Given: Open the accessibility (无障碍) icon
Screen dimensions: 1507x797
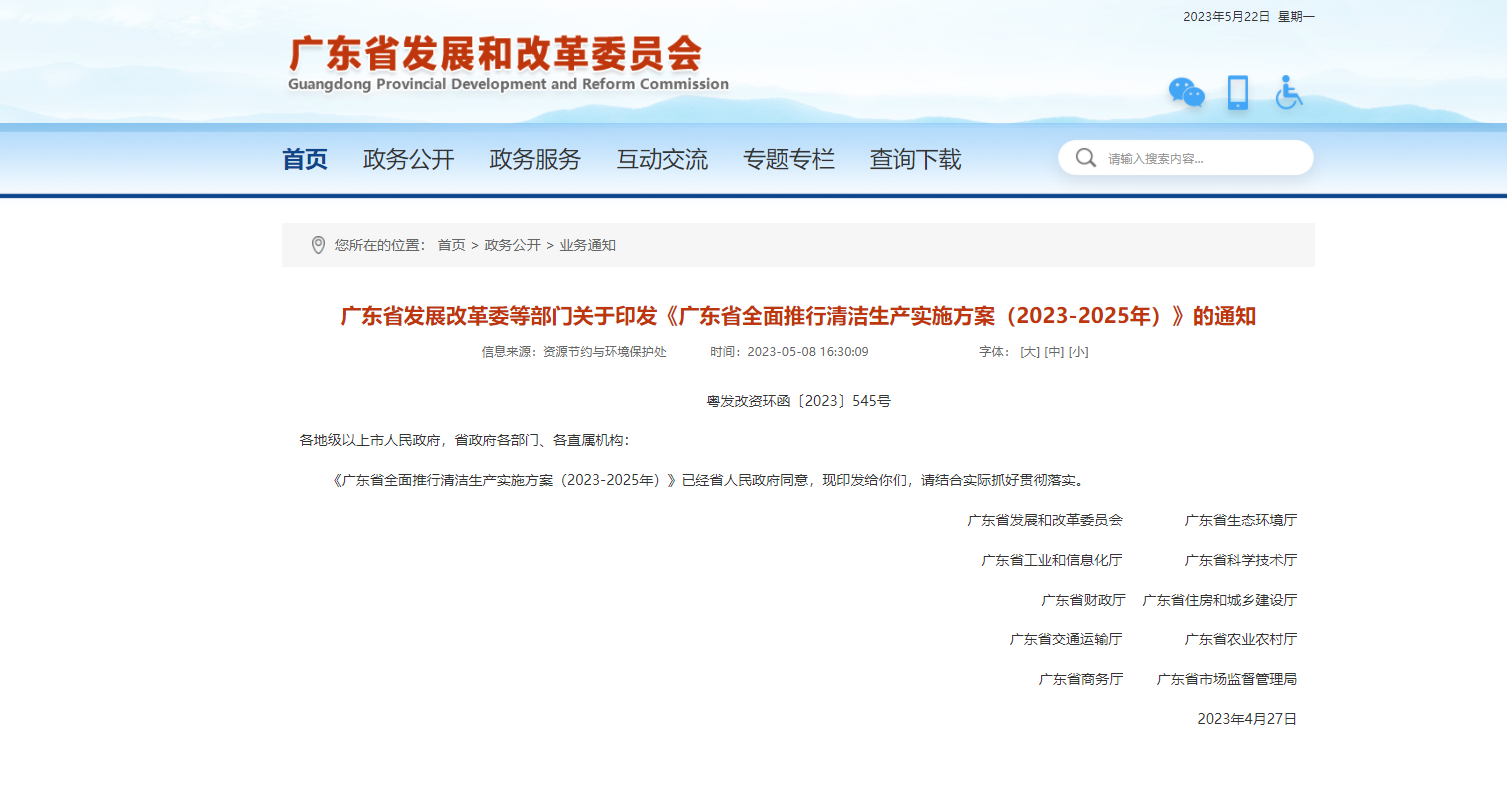Looking at the screenshot, I should point(1289,92).
